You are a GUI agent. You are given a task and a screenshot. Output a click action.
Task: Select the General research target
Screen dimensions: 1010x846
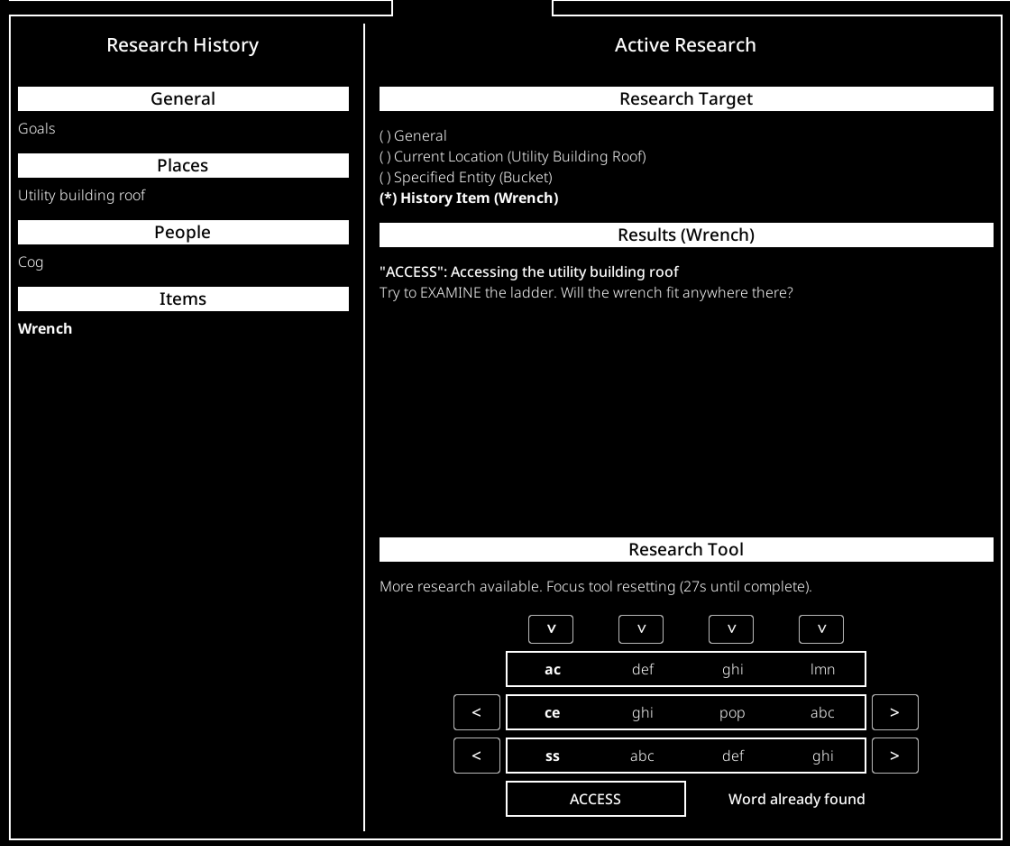click(x=413, y=136)
